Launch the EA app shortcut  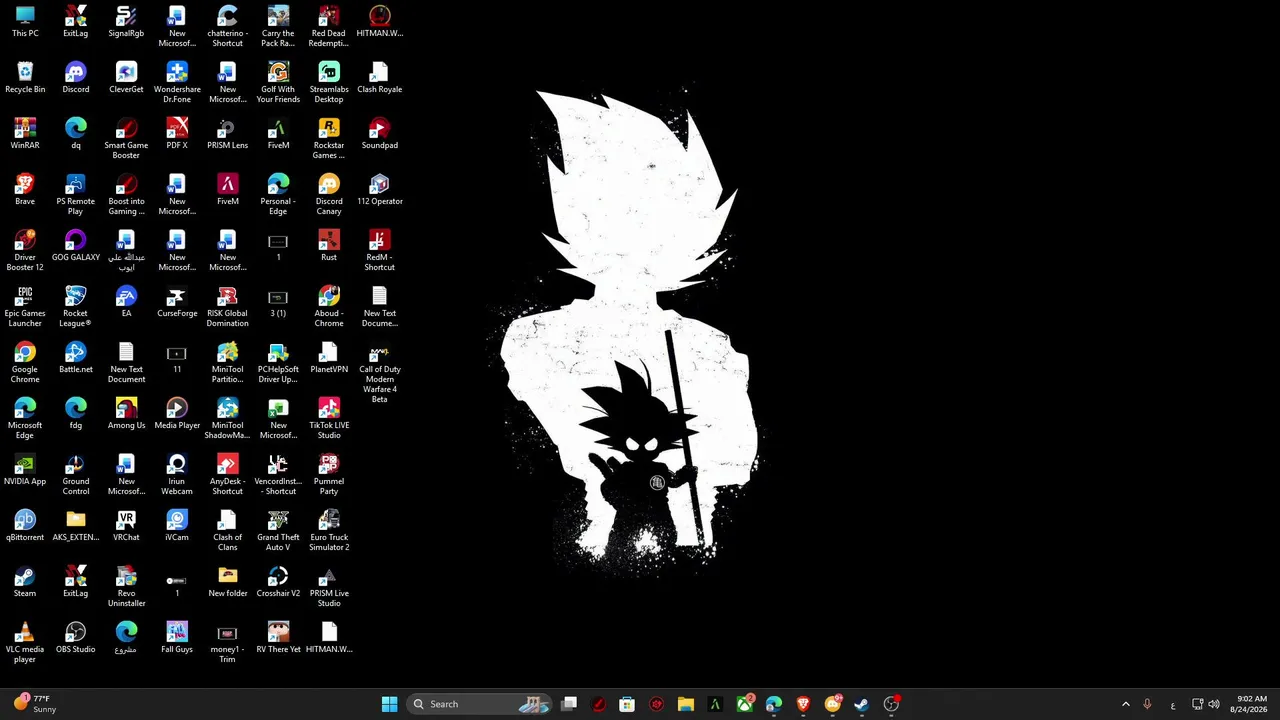coord(126,302)
